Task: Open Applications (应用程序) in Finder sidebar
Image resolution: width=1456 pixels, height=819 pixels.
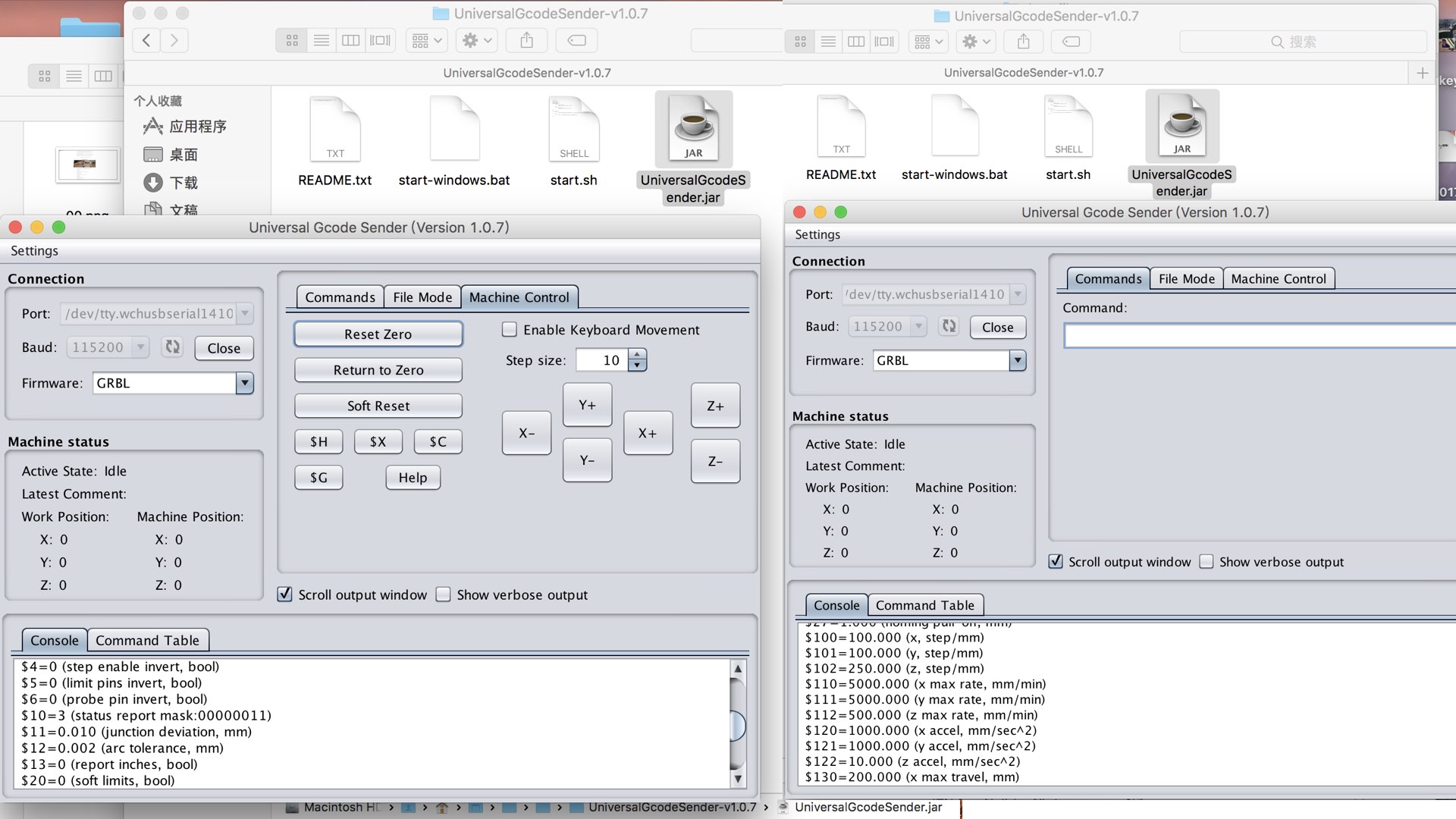Action: (185, 126)
